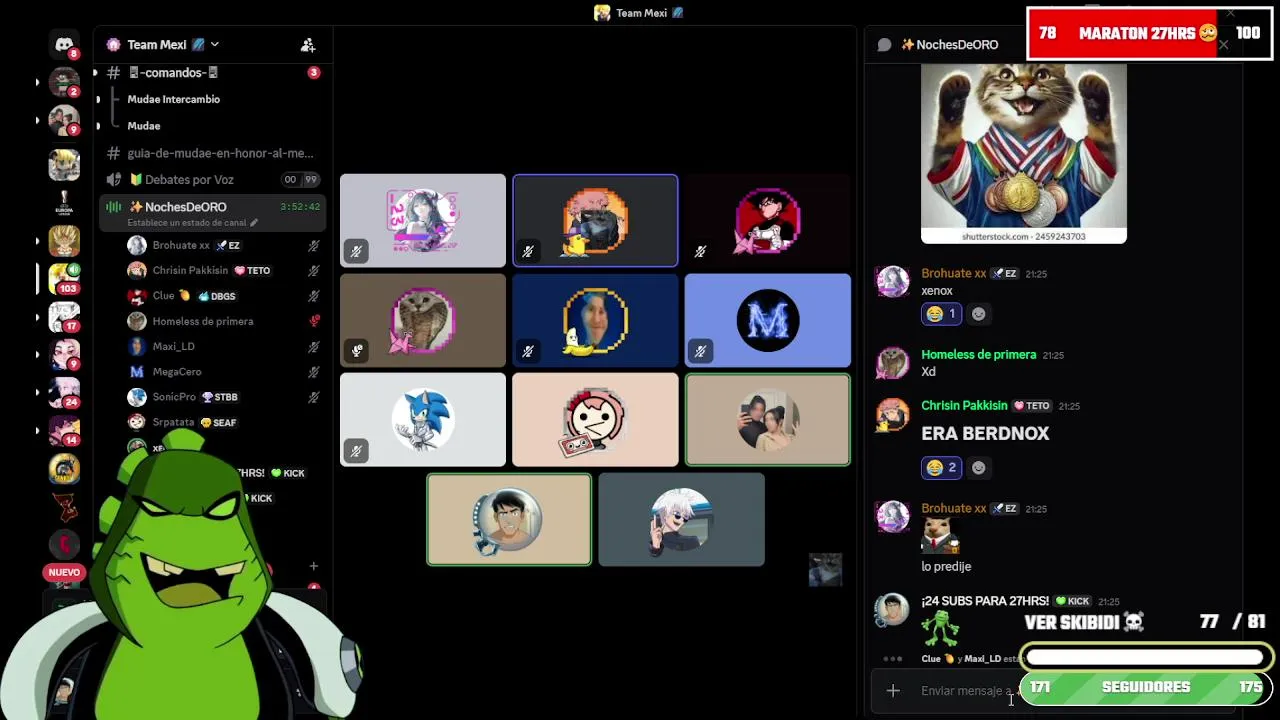Expand the folder arrow beside badge 2 server
This screenshot has height=720, width=1280.
point(38,82)
